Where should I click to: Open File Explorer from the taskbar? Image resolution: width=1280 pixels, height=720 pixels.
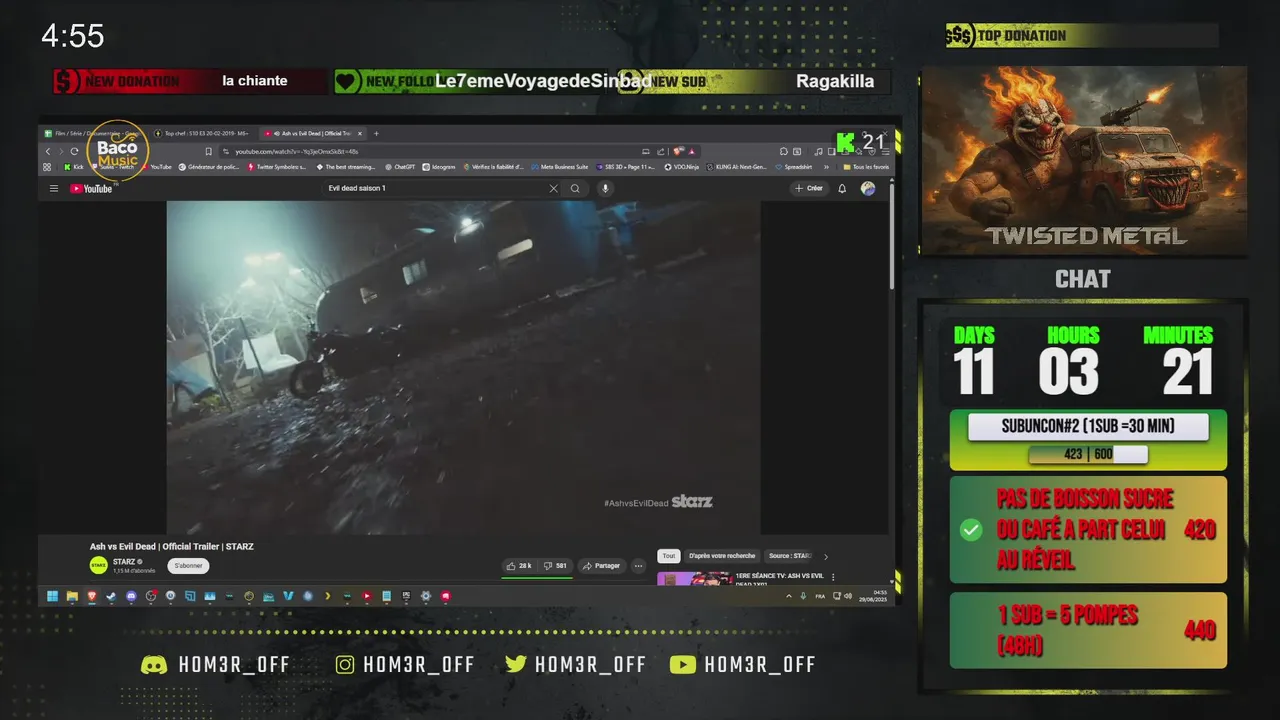[x=72, y=596]
